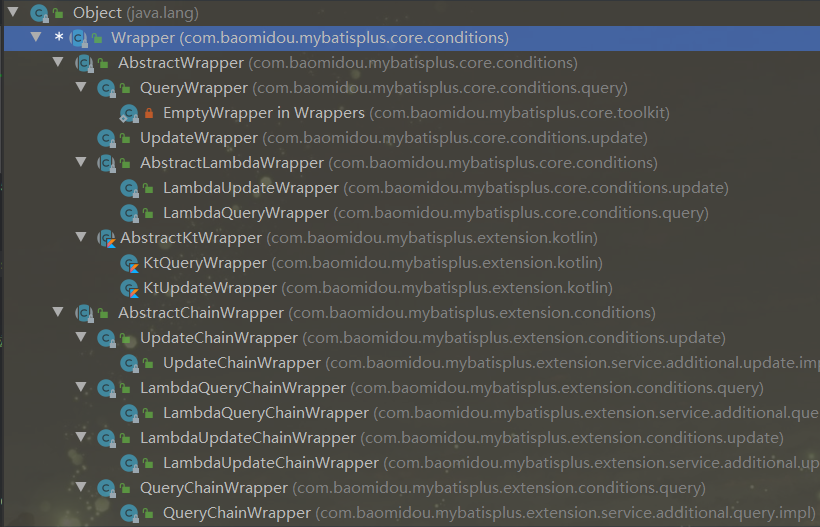Select the highlighted Wrapper row text
Viewport: 820px width, 527px height.
[x=310, y=38]
